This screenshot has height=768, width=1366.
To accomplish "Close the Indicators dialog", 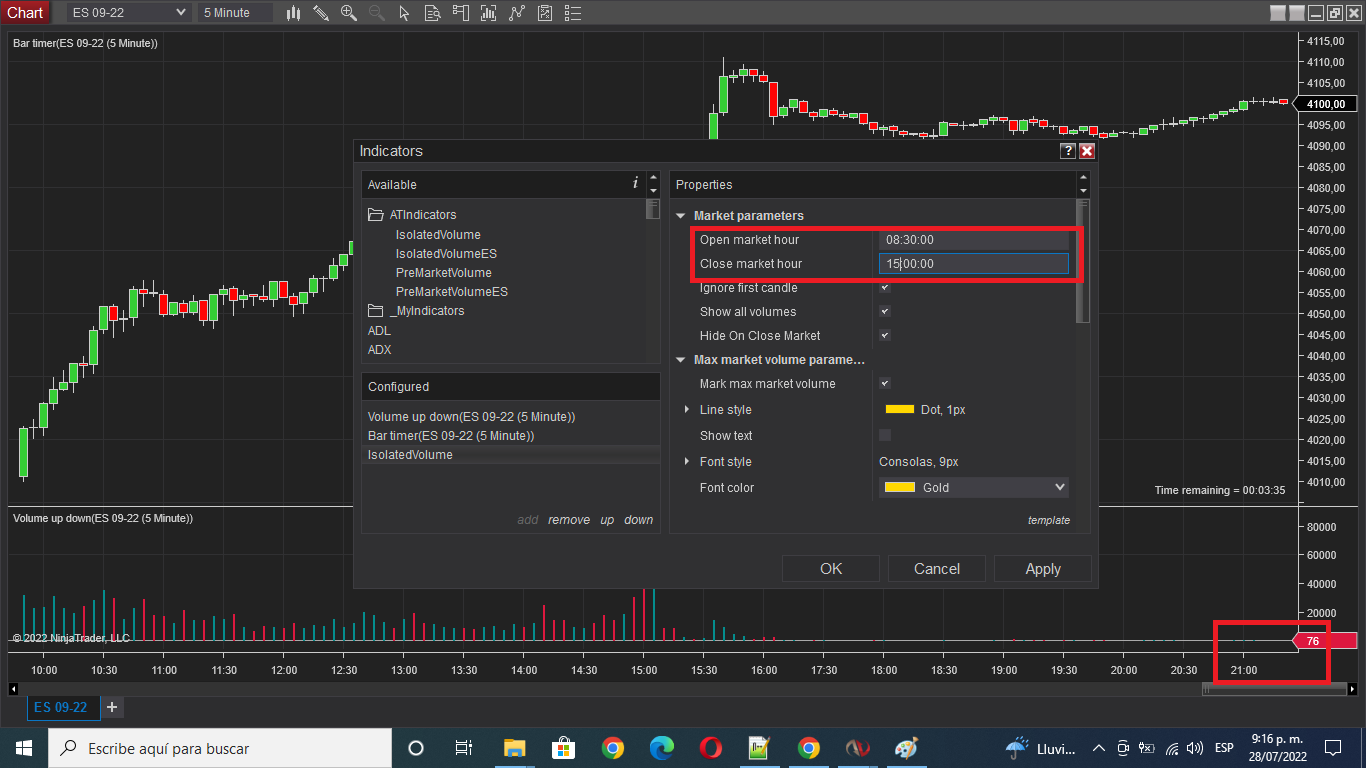I will click(x=1087, y=151).
